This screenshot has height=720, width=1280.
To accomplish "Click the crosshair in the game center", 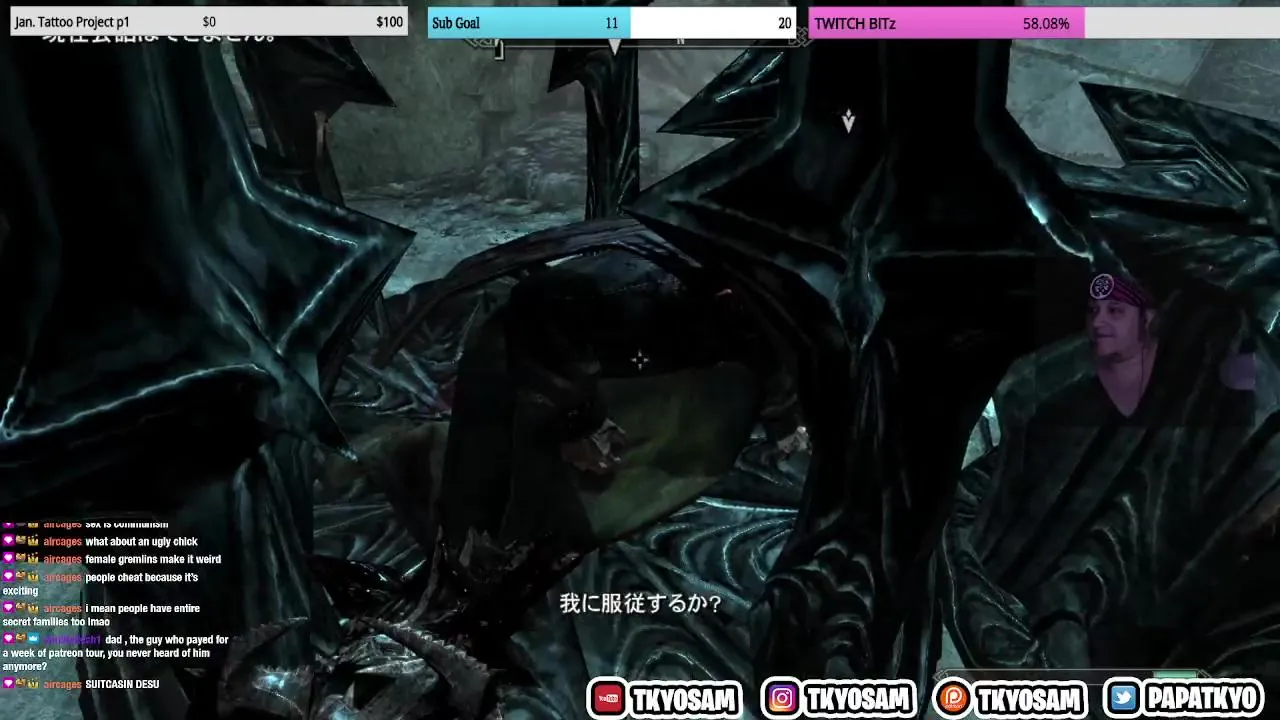I will [x=640, y=360].
